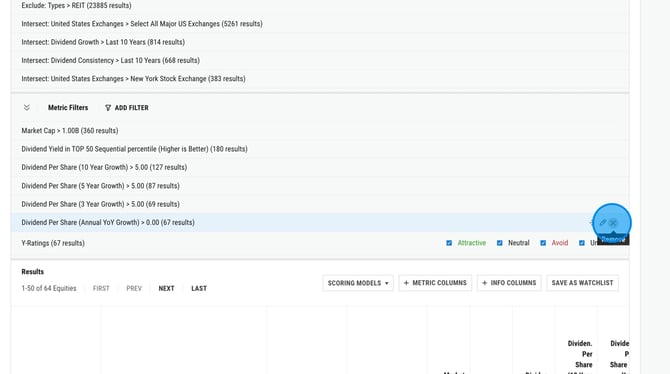Screen dimensions: 670x374
Task: Click the 1-50 of 64 Equities count
Action: click(49, 289)
